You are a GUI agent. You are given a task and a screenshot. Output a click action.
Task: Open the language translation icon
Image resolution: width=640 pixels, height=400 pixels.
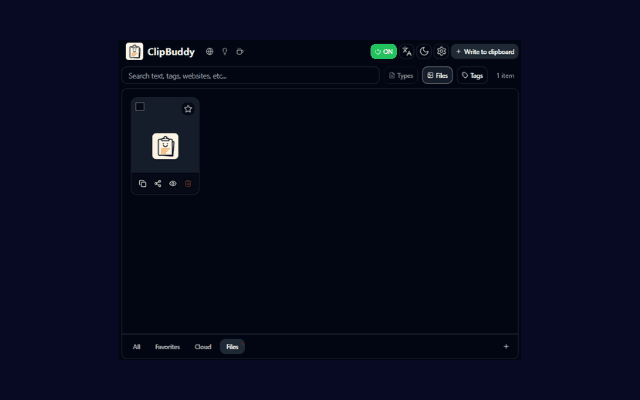(x=407, y=51)
